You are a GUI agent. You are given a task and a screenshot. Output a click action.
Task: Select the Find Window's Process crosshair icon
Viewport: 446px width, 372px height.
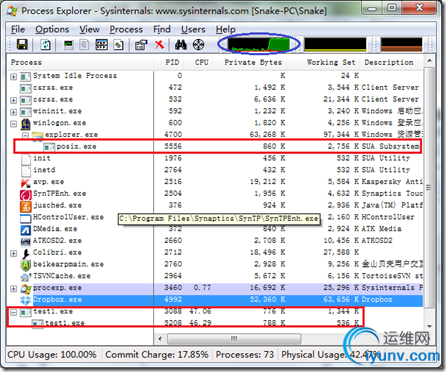tap(199, 44)
